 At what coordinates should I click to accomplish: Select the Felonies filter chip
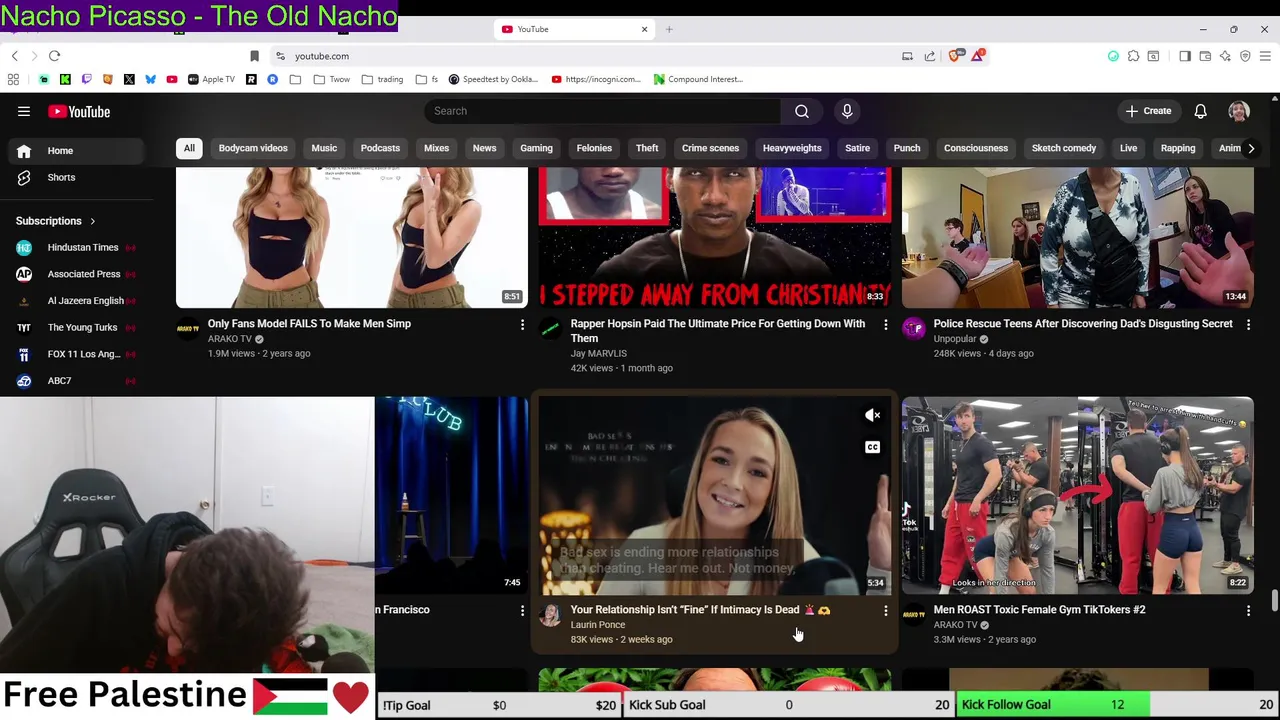pos(594,148)
